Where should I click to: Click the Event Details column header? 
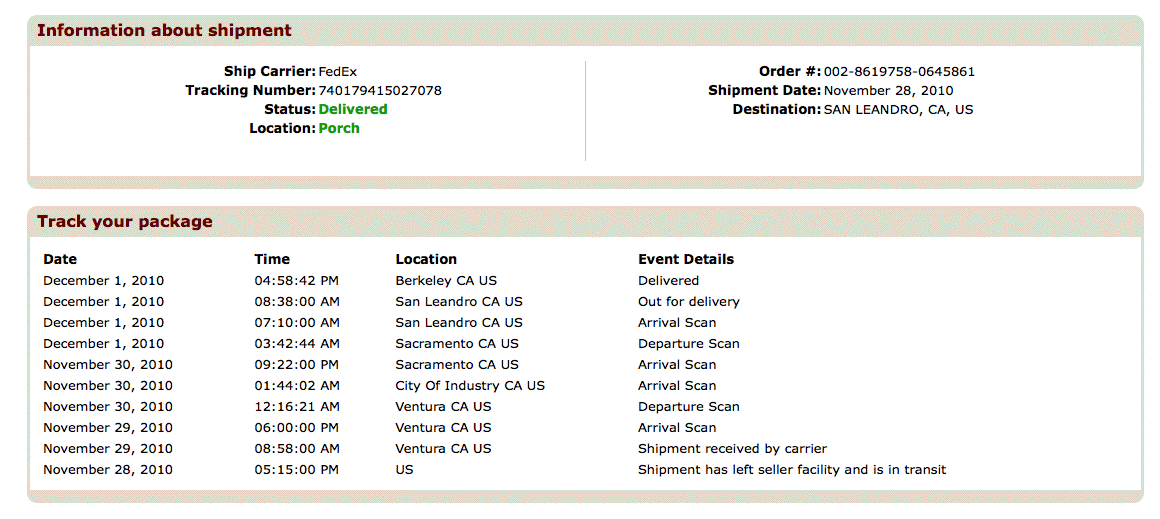(x=686, y=260)
